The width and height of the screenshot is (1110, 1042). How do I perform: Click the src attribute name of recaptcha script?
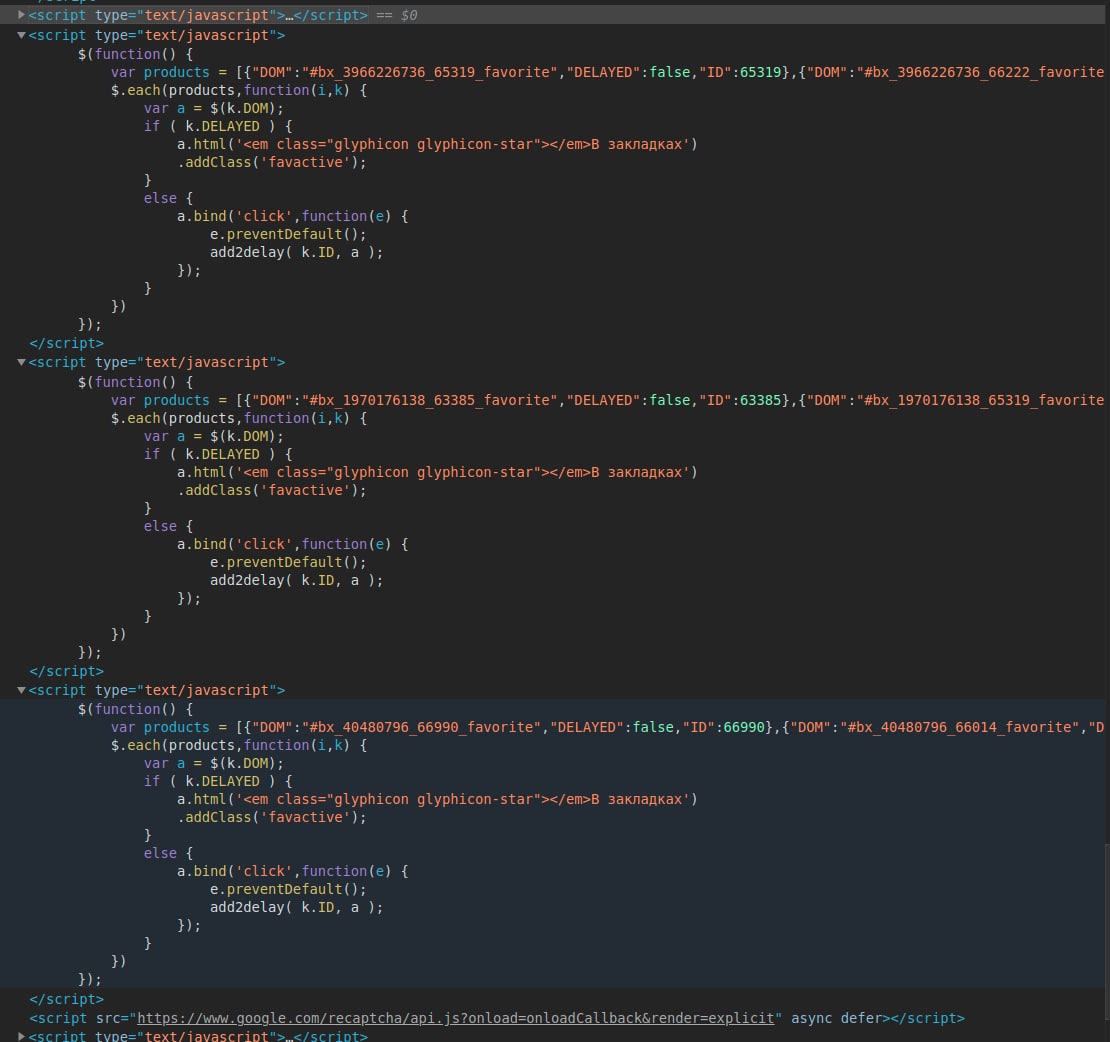108,1018
